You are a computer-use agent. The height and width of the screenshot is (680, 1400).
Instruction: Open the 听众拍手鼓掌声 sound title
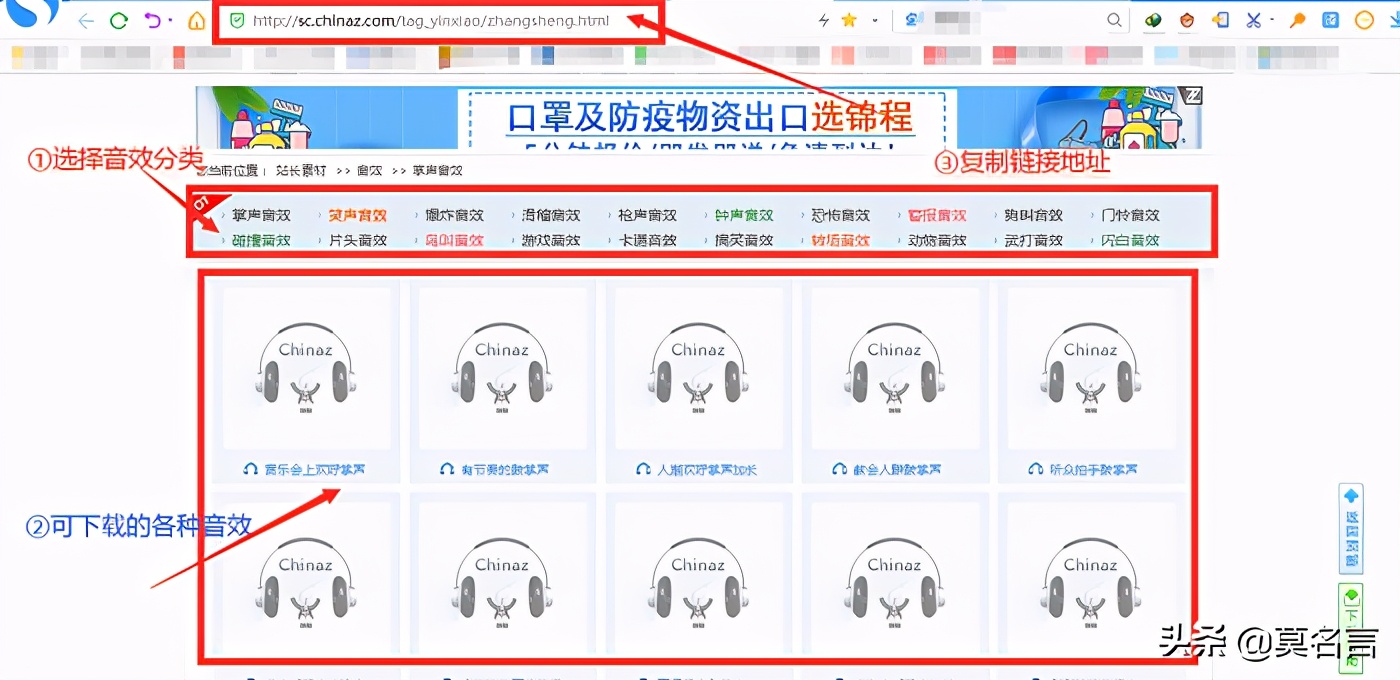click(1094, 469)
